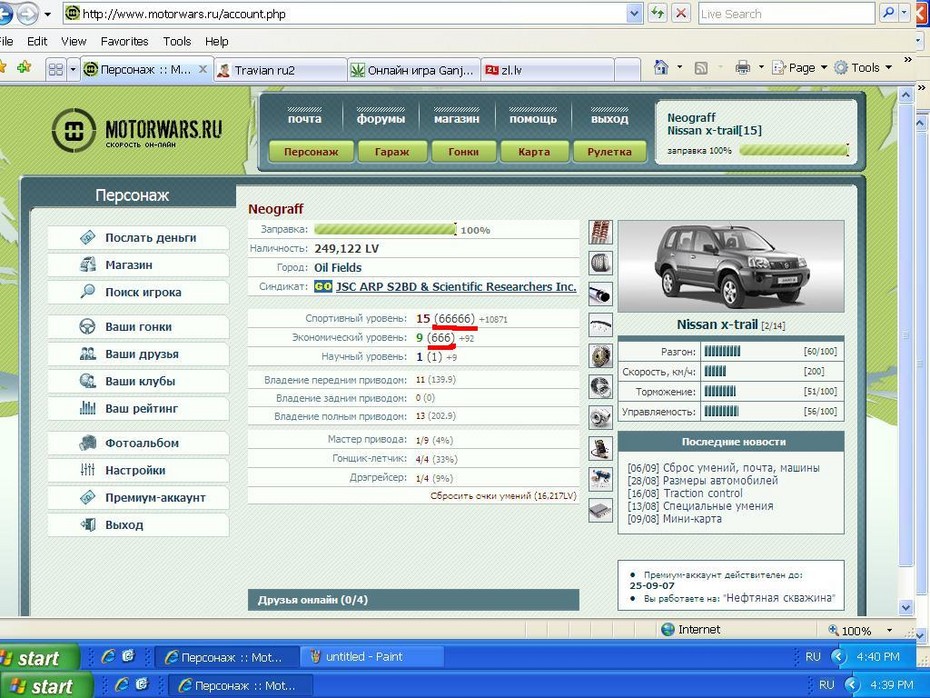This screenshot has height=698, width=930.
Task: Click the Рулетка navigation button
Action: 609,152
